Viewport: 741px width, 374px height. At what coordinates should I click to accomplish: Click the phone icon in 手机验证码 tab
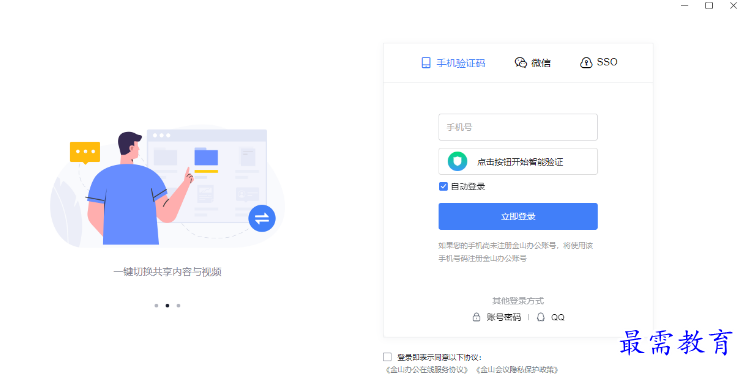[x=426, y=63]
